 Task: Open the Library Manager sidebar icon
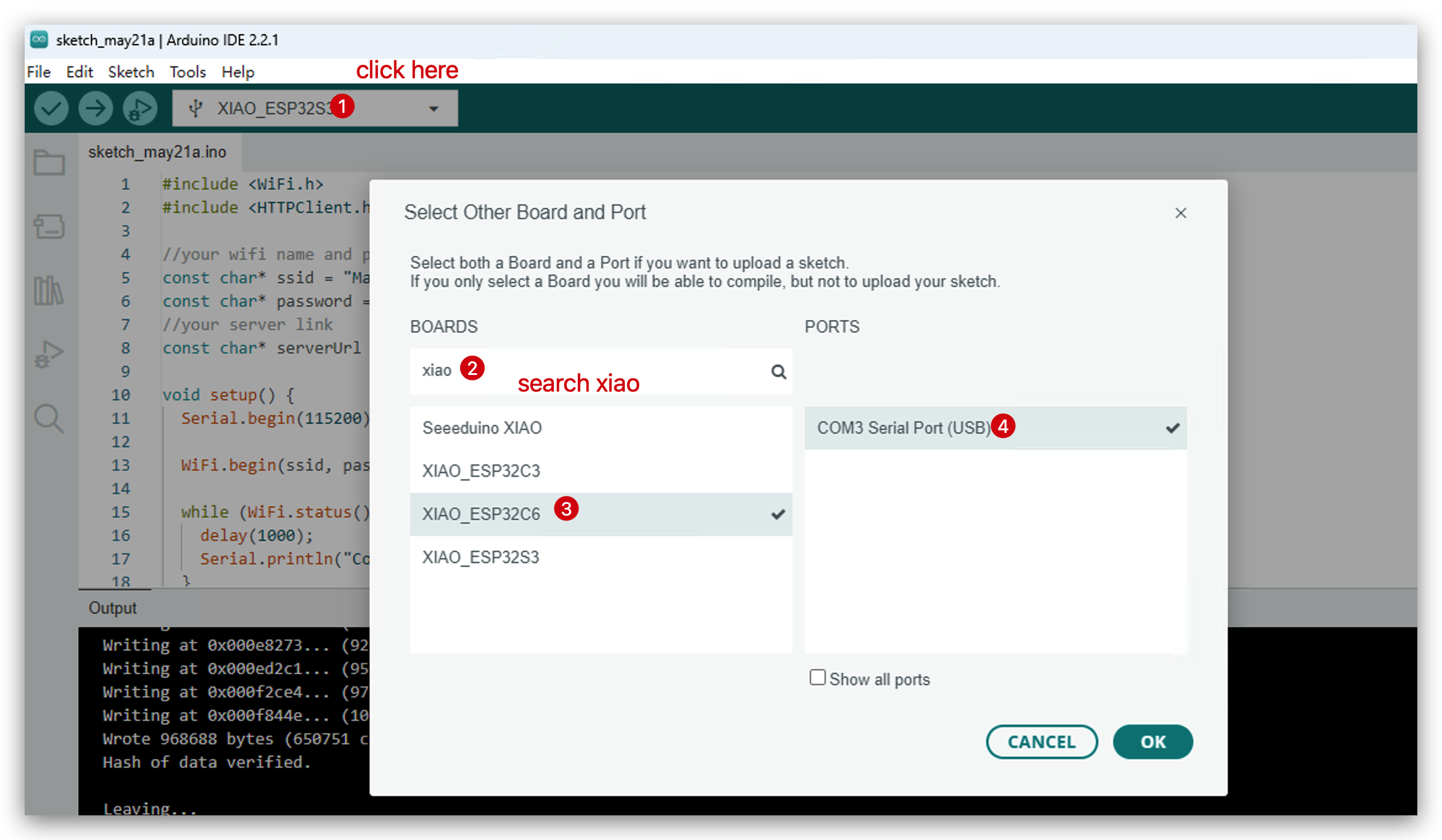click(49, 290)
